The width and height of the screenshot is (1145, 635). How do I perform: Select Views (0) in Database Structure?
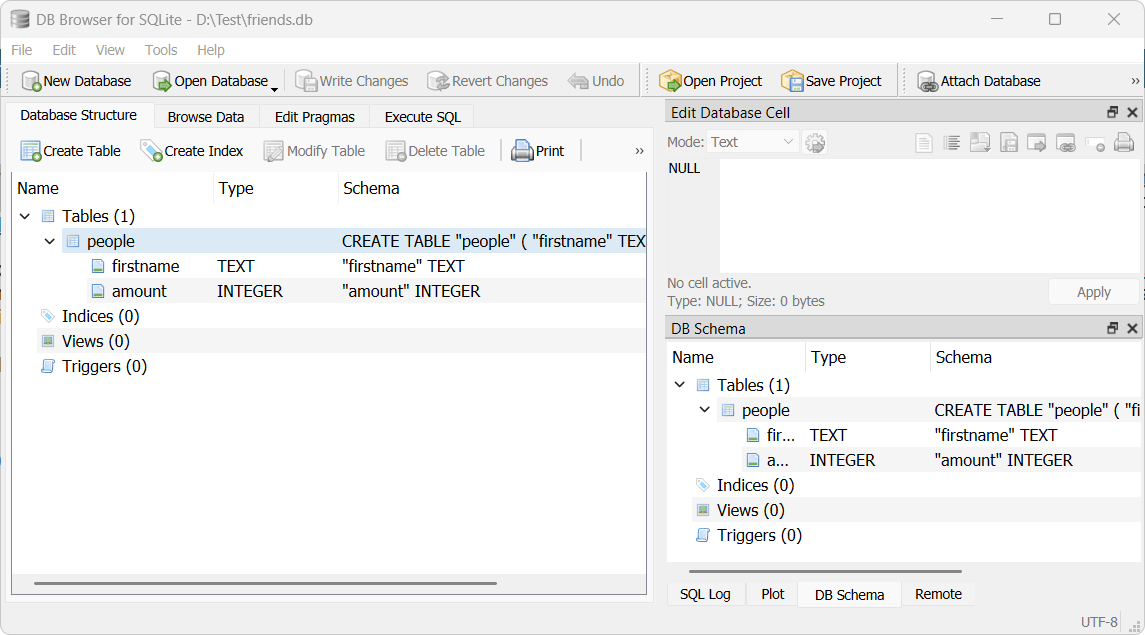96,341
